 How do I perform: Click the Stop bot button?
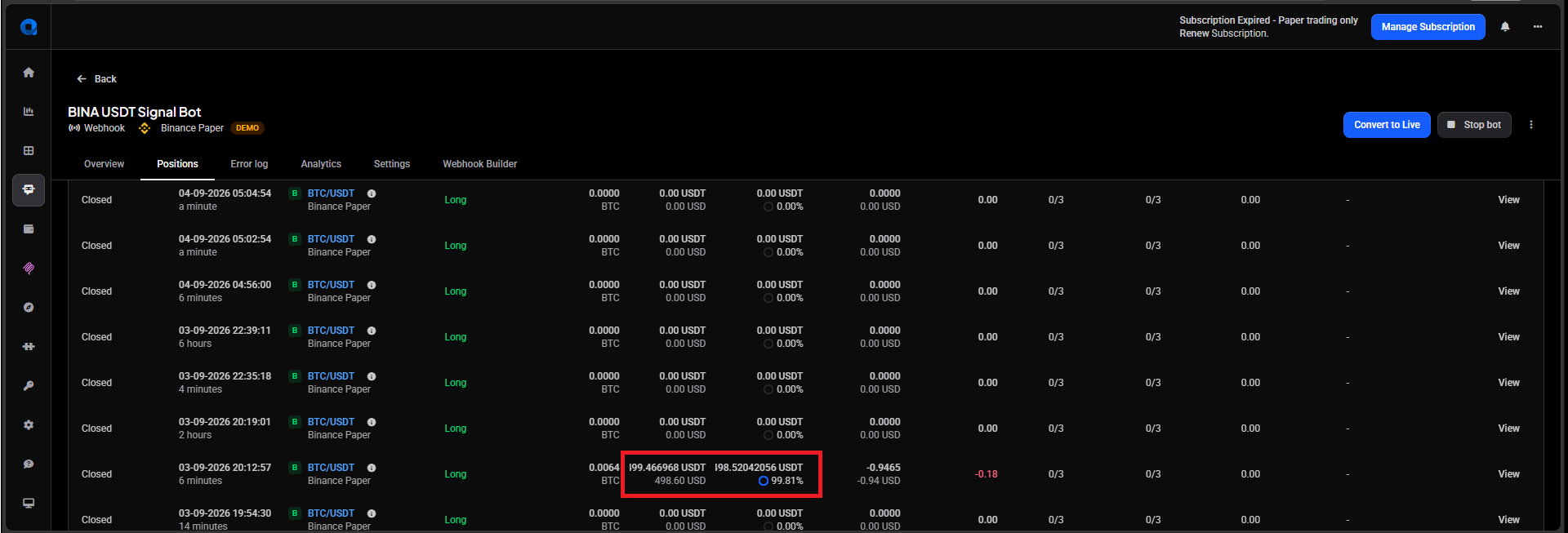(1474, 125)
